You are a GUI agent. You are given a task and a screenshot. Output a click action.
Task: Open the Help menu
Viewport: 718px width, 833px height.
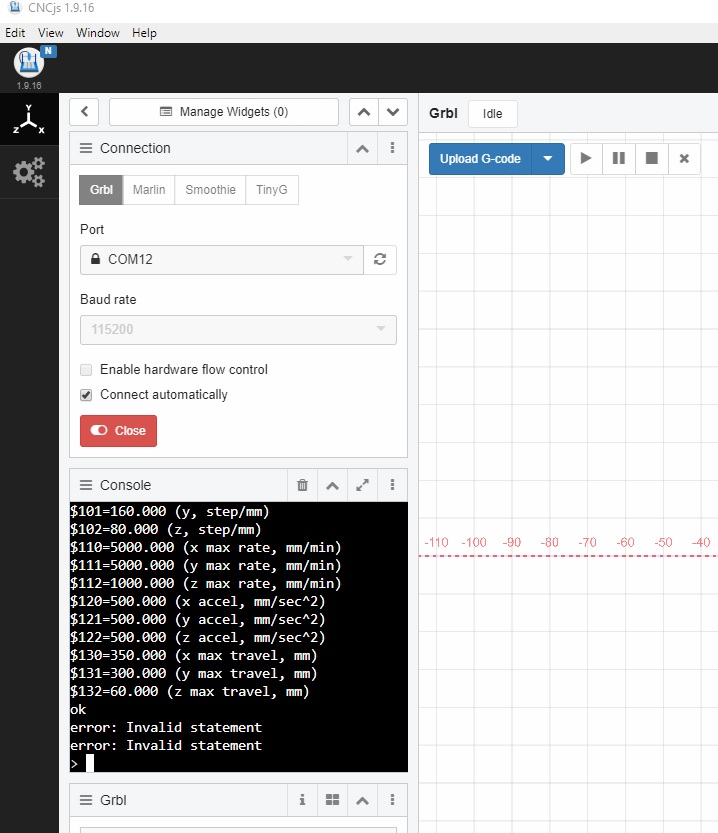pos(144,33)
